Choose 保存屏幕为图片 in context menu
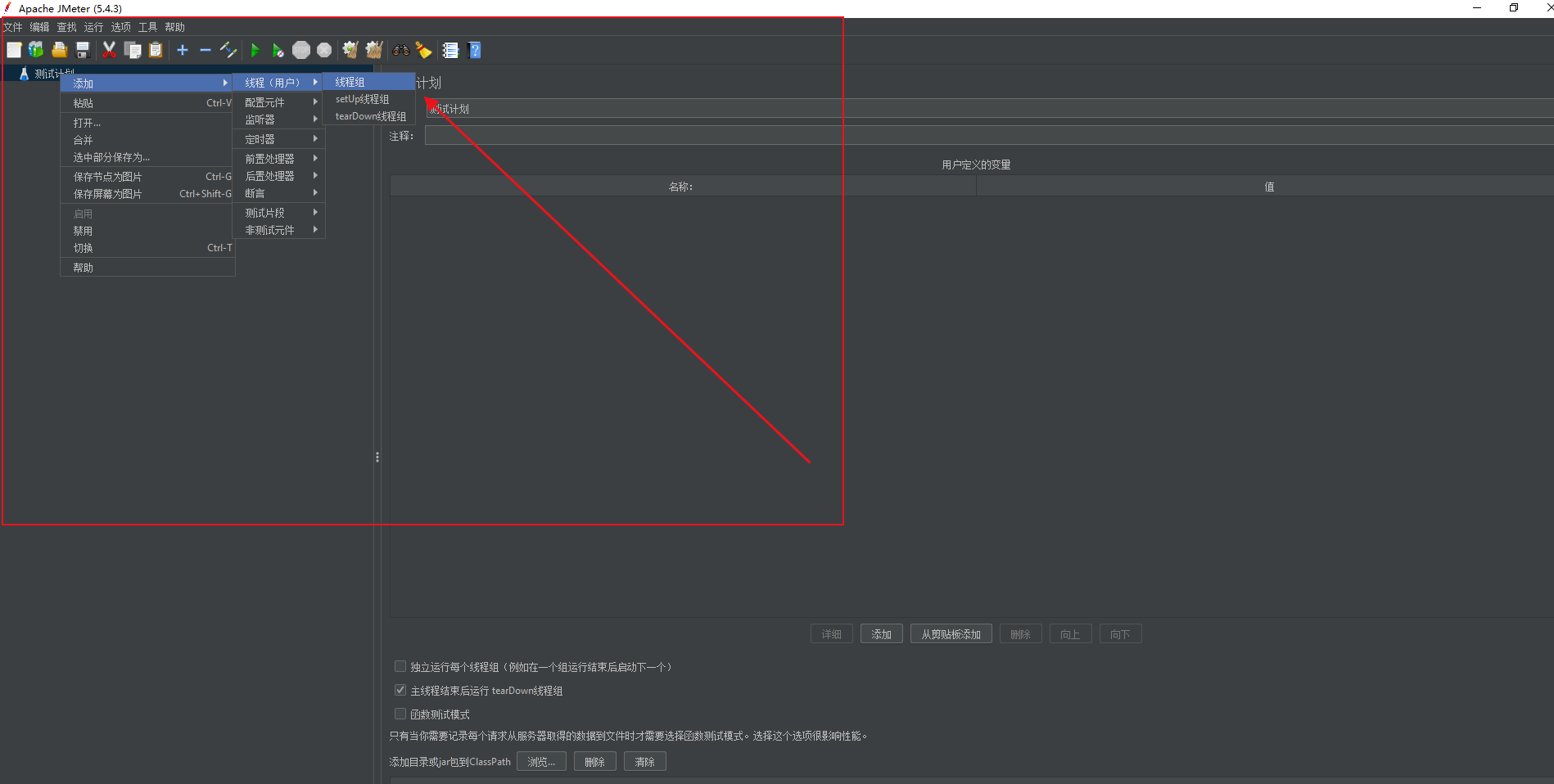 point(147,194)
